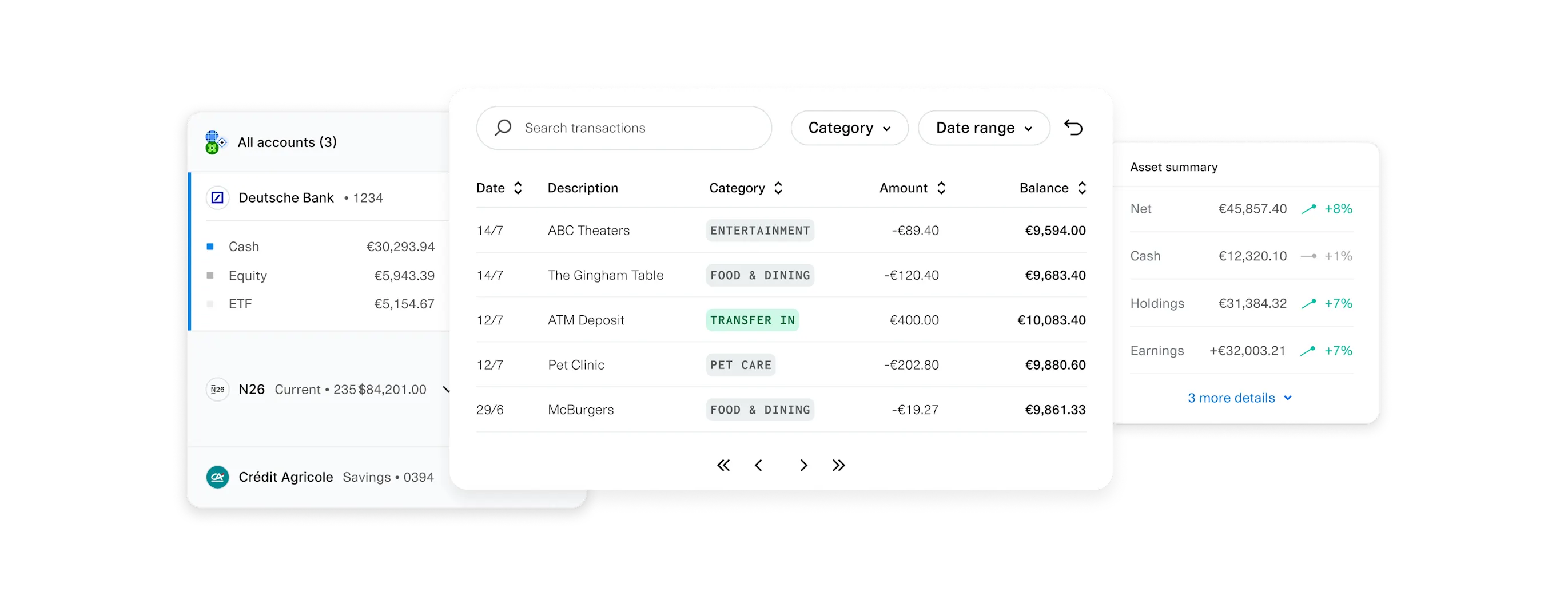Jump to the last page of transactions

[838, 465]
